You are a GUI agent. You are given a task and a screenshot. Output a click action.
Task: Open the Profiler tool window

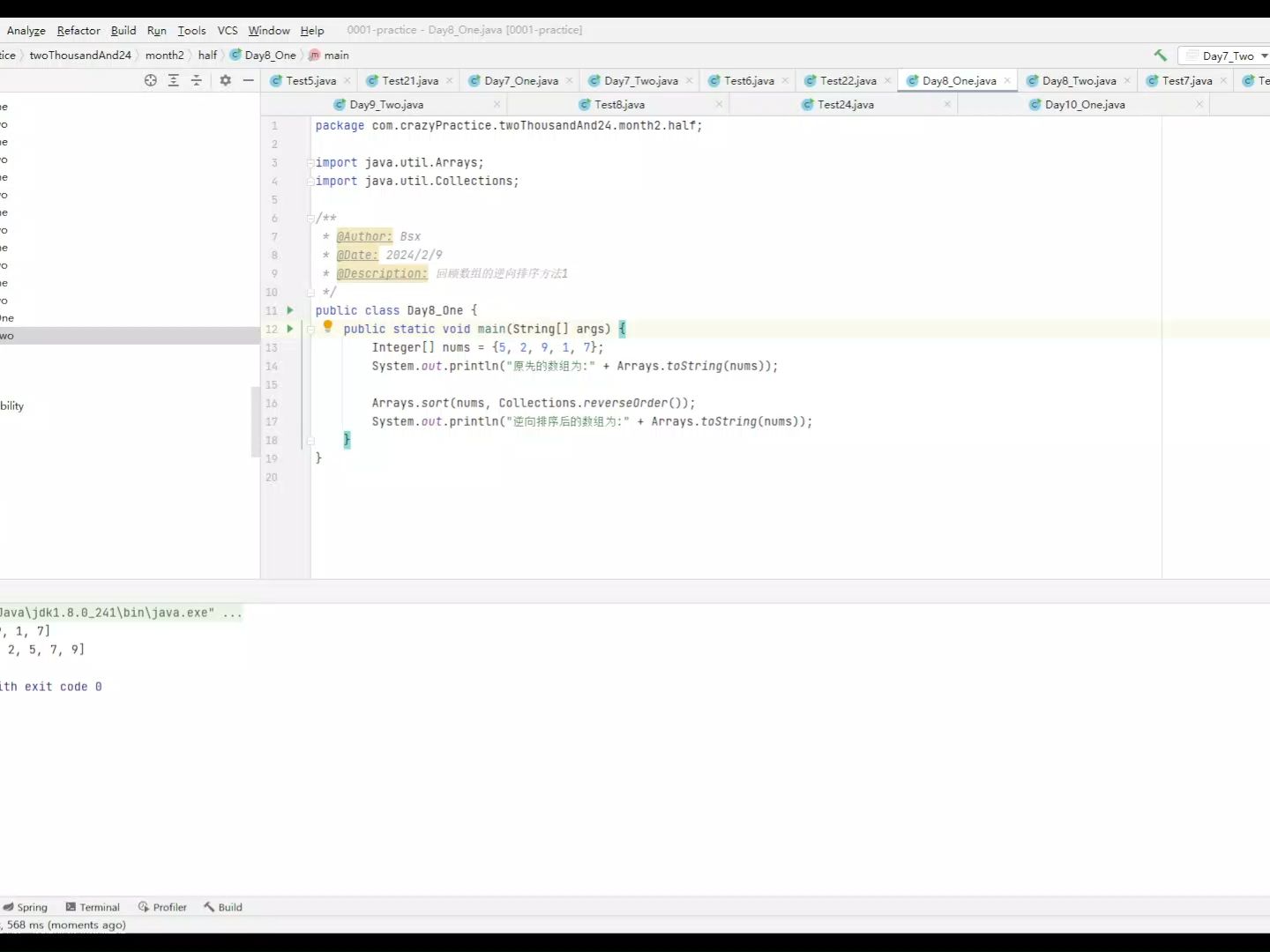162,907
